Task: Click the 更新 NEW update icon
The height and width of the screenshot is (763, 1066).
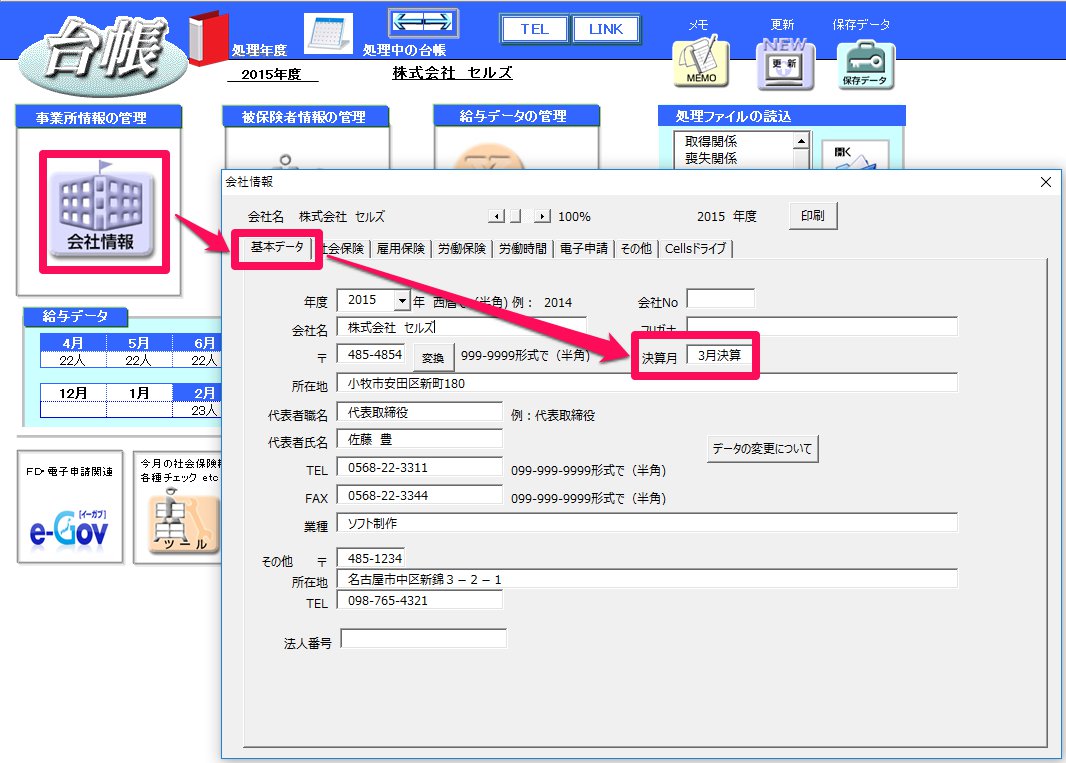Action: [x=785, y=65]
